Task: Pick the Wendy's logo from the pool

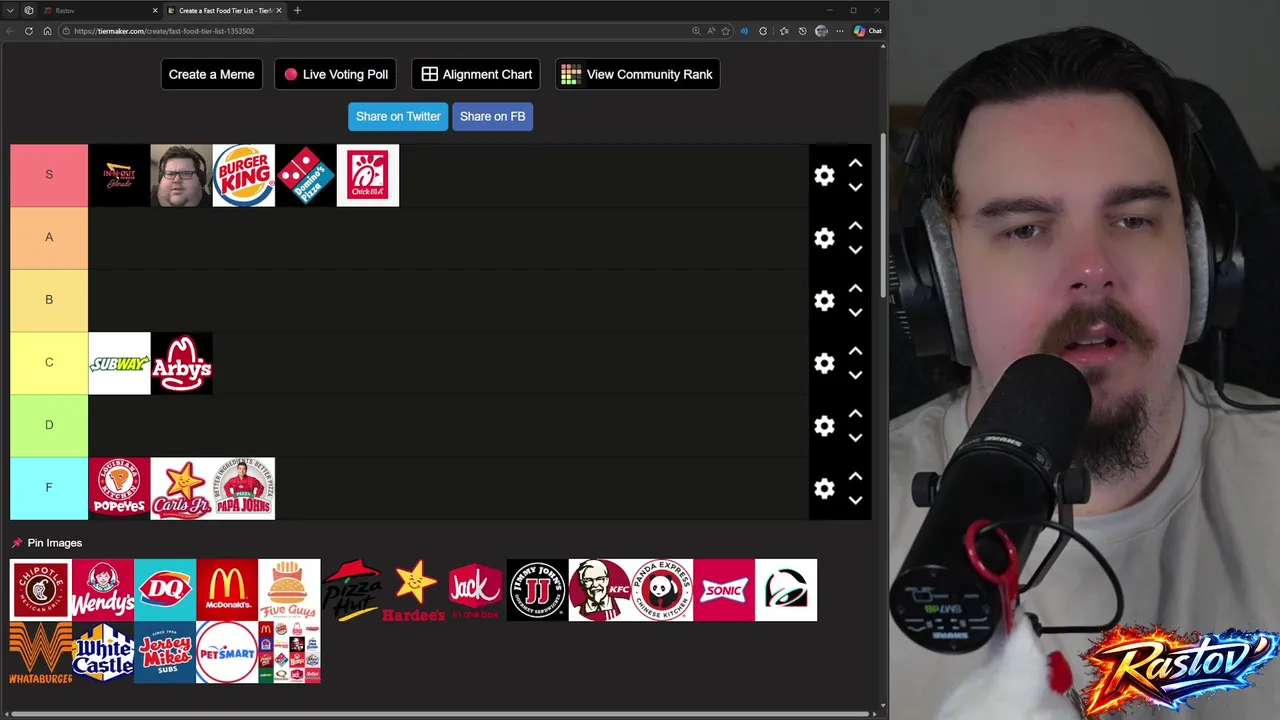Action: click(103, 590)
